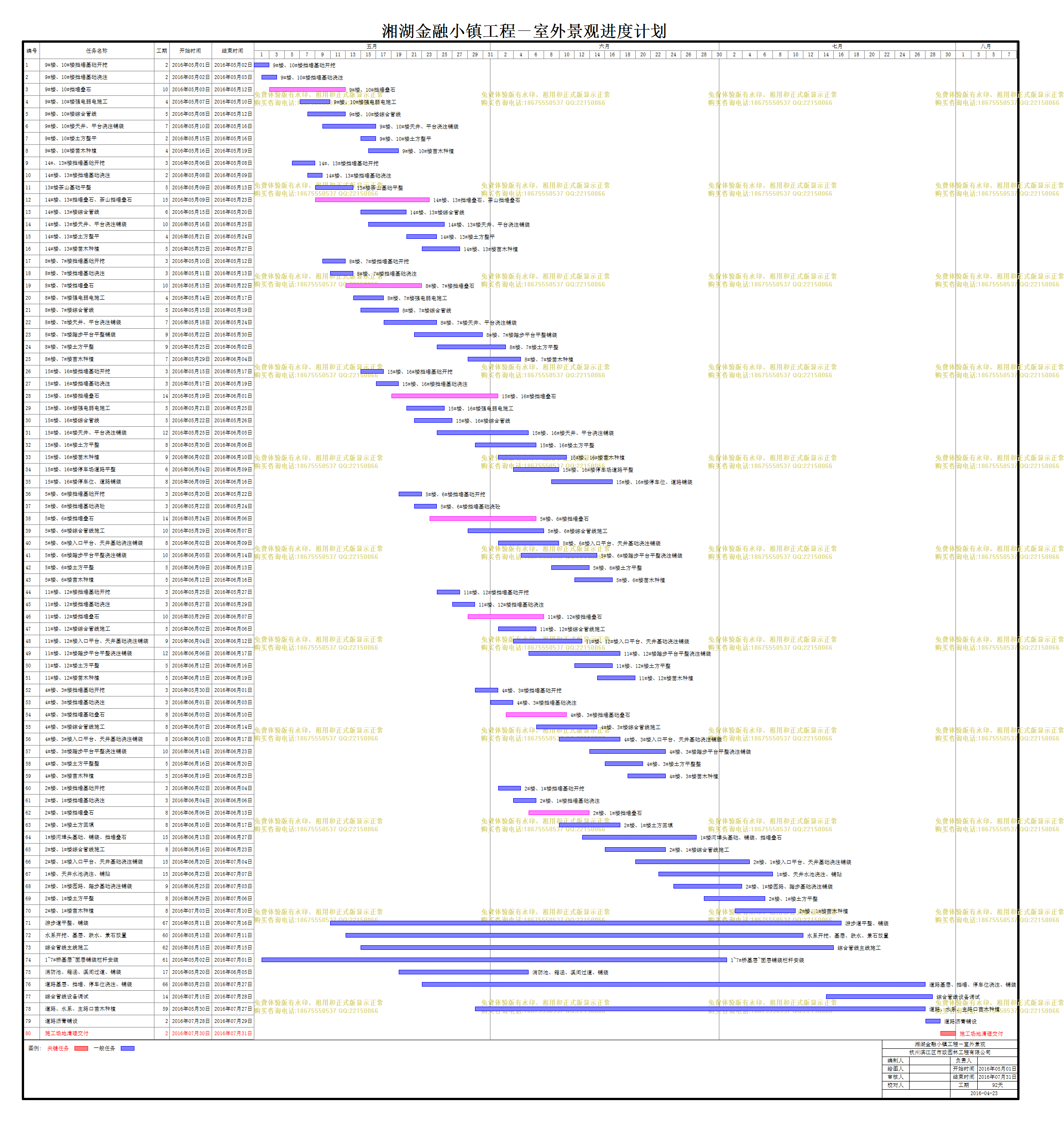Screen dimensions: 1064x1121
Task: Click company name '杭州滨江区市政园林工程有限公司' in title block
Action: point(950,1052)
